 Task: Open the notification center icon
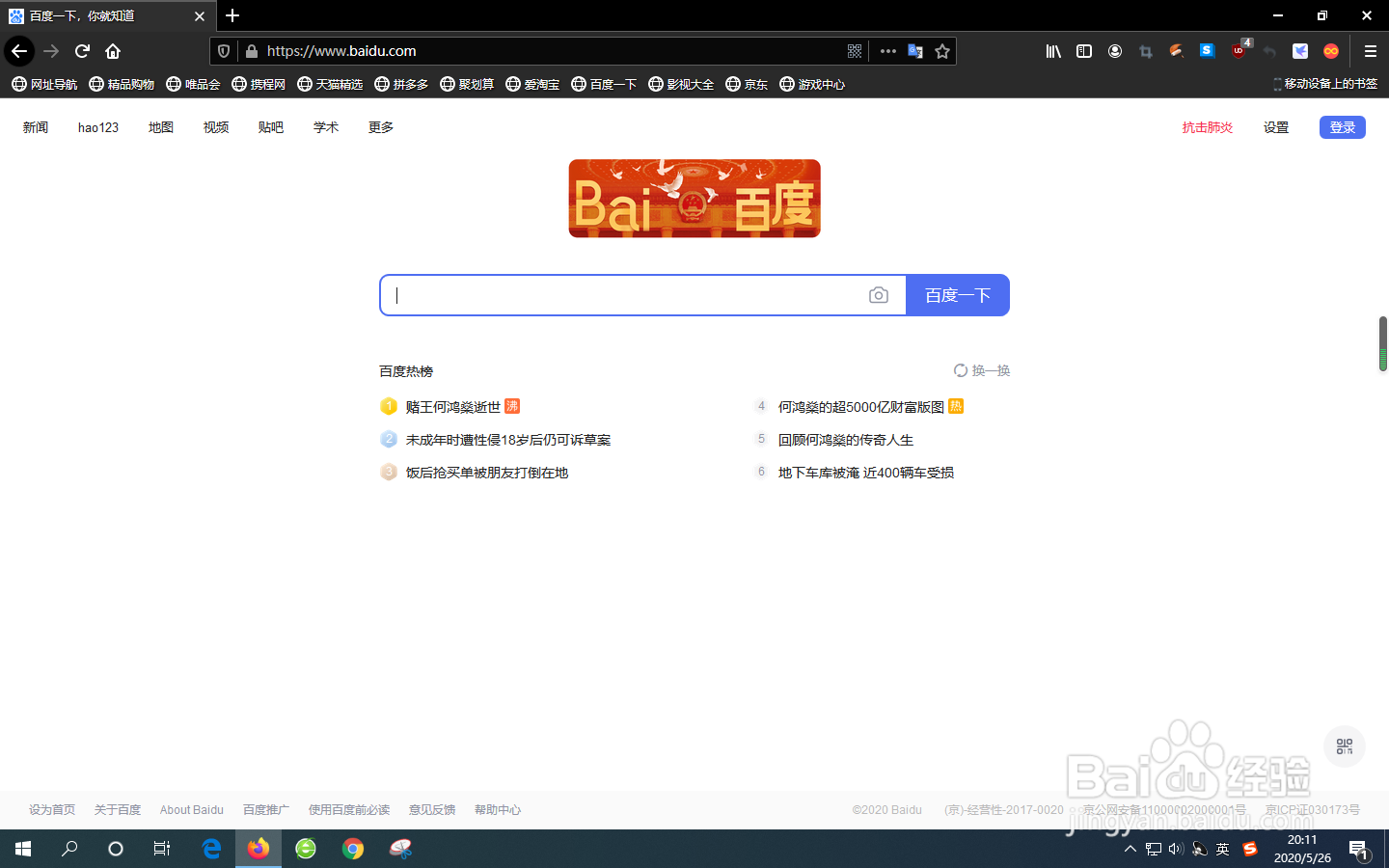point(1358,850)
